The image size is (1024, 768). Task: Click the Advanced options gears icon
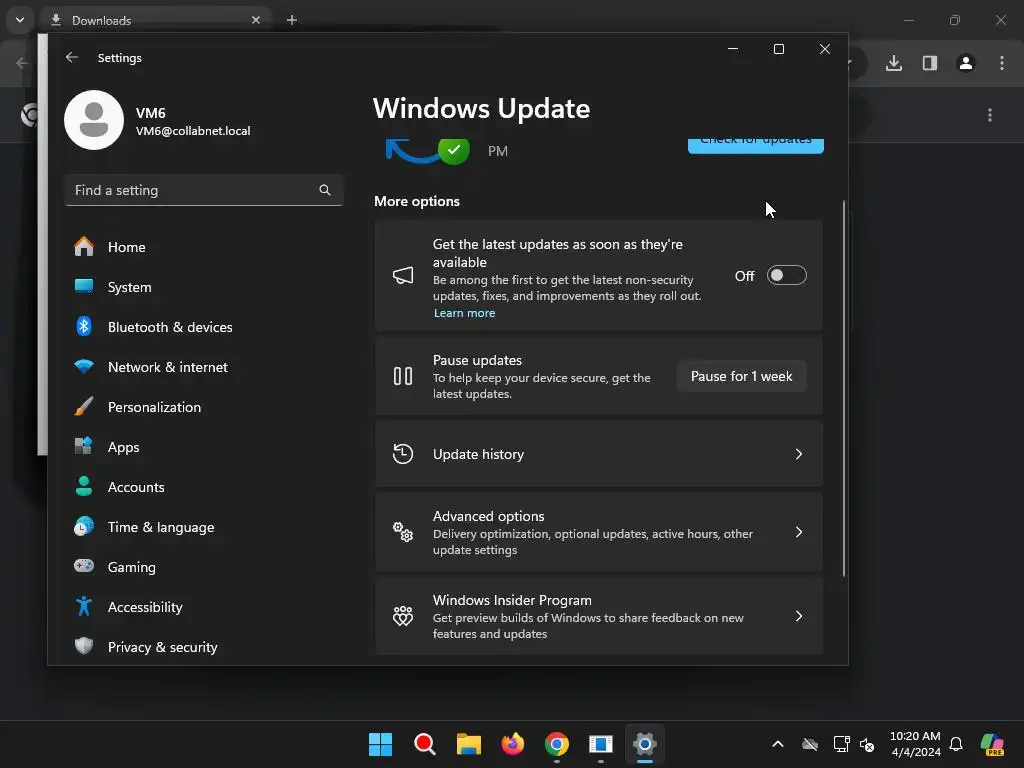403,532
